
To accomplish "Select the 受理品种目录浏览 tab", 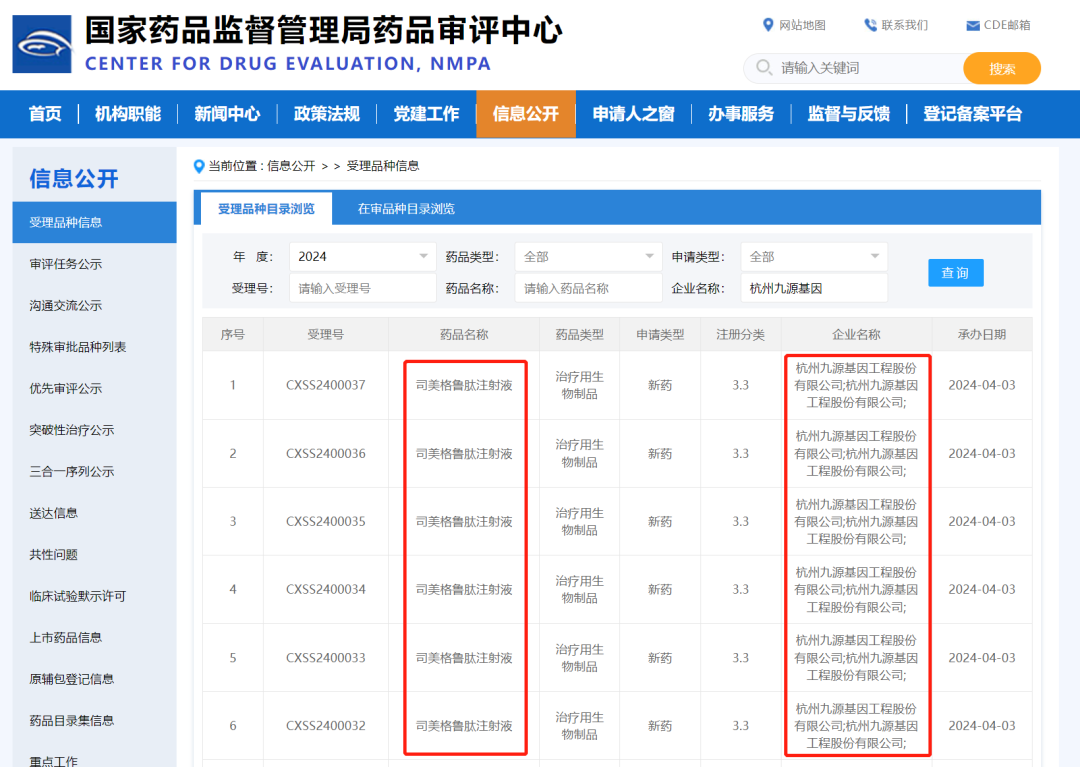I will tap(266, 209).
